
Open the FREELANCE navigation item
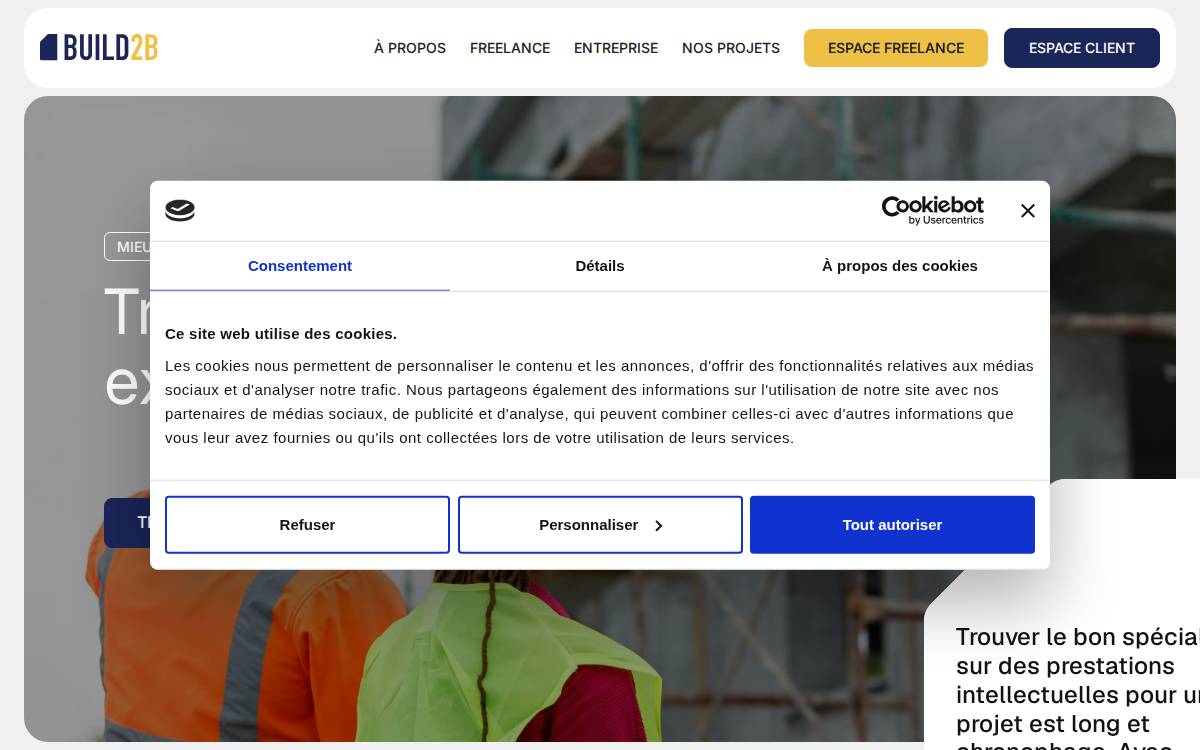(510, 48)
